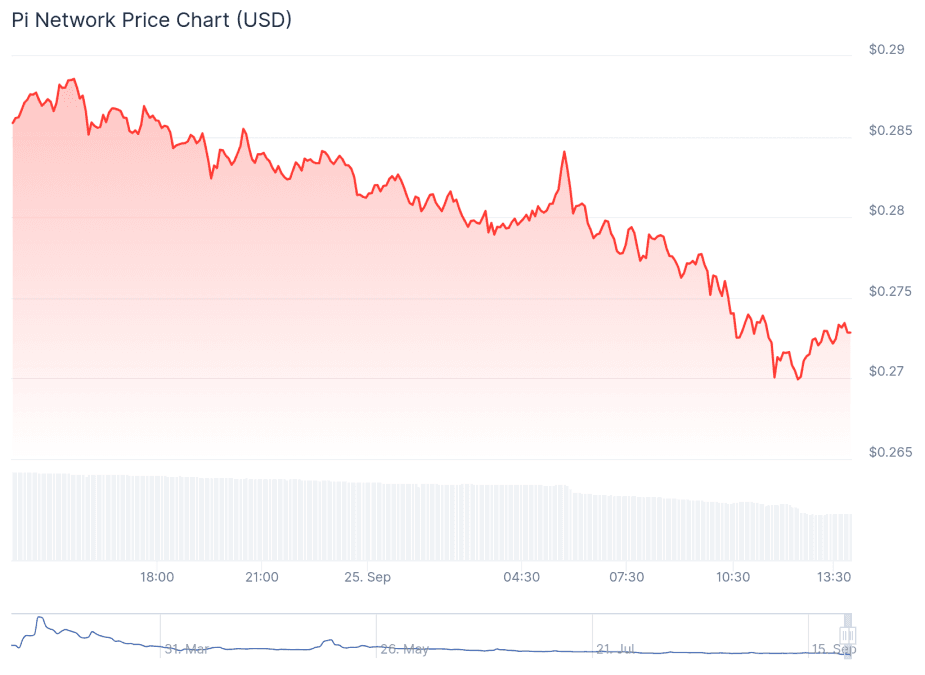Click the $0.28 price axis label
Viewport: 925px width, 675px height.
[x=887, y=211]
